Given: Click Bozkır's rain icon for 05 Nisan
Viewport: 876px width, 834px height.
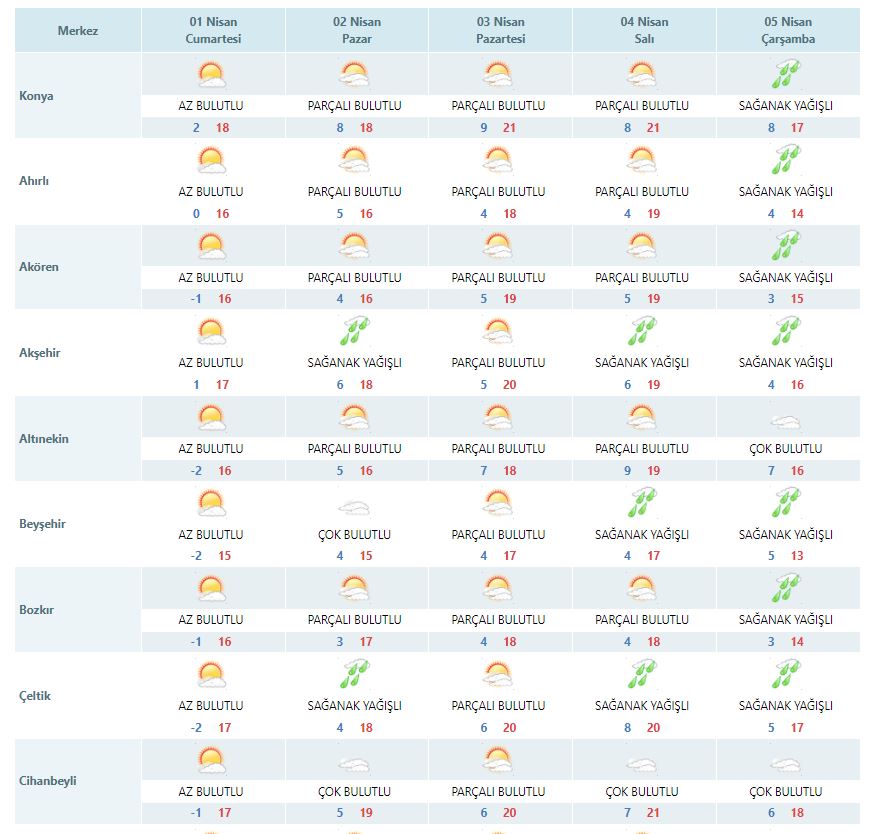Looking at the screenshot, I should coord(786,590).
